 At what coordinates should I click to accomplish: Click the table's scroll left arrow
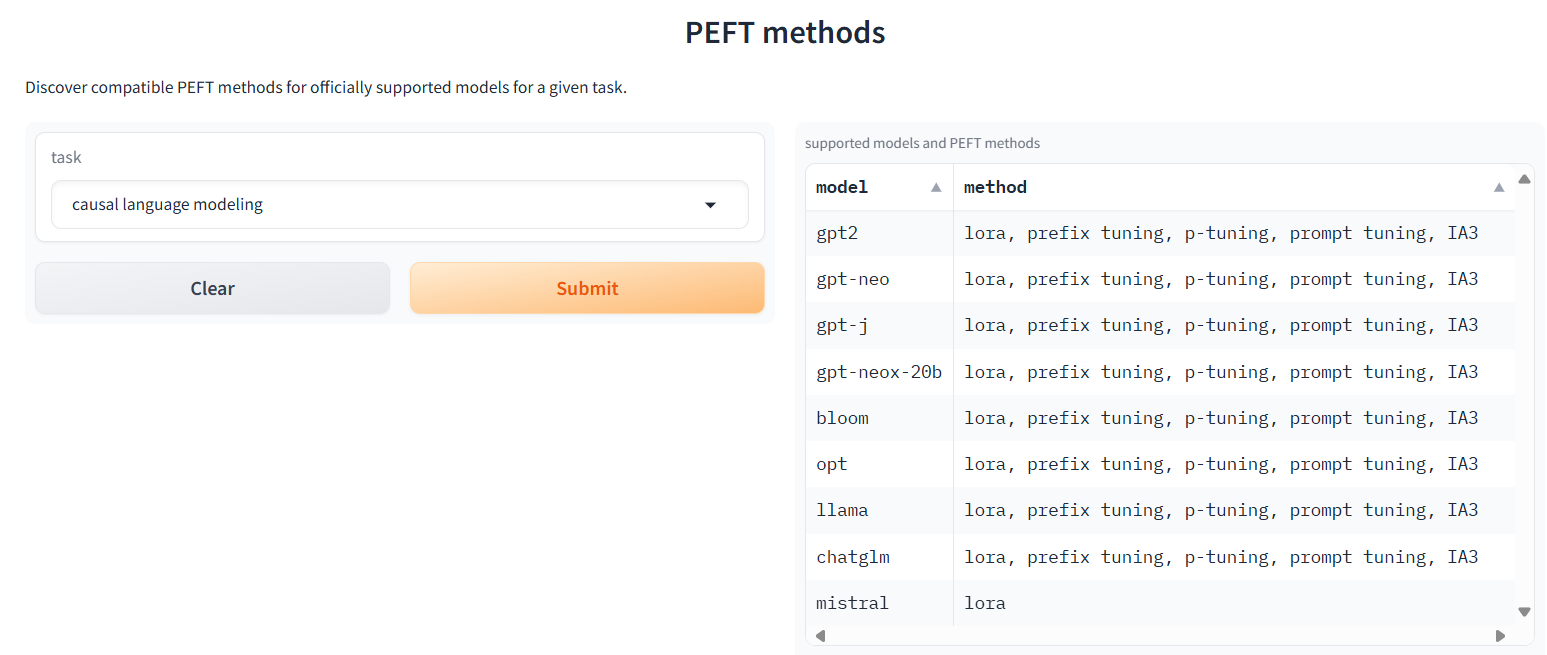click(821, 635)
